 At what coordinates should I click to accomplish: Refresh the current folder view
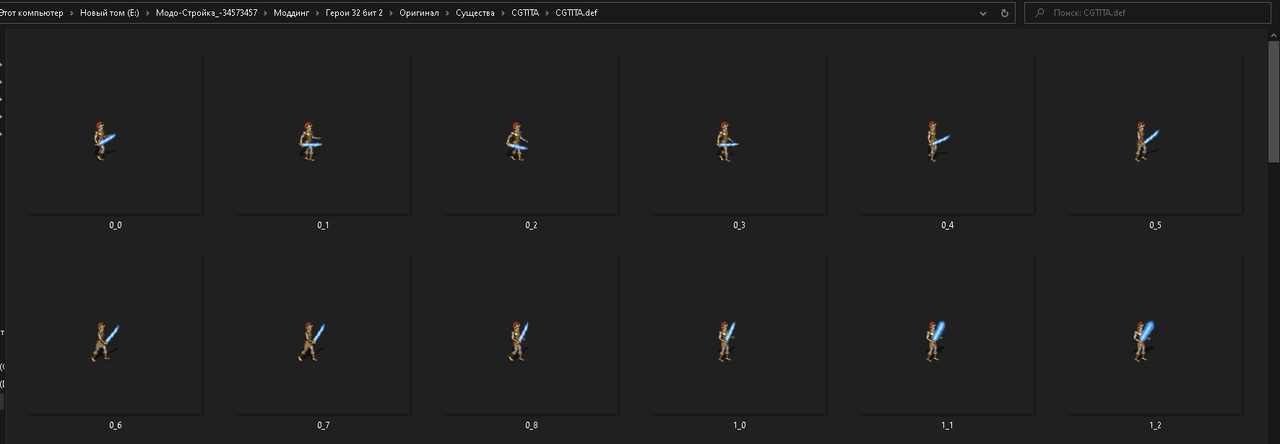(x=1006, y=13)
